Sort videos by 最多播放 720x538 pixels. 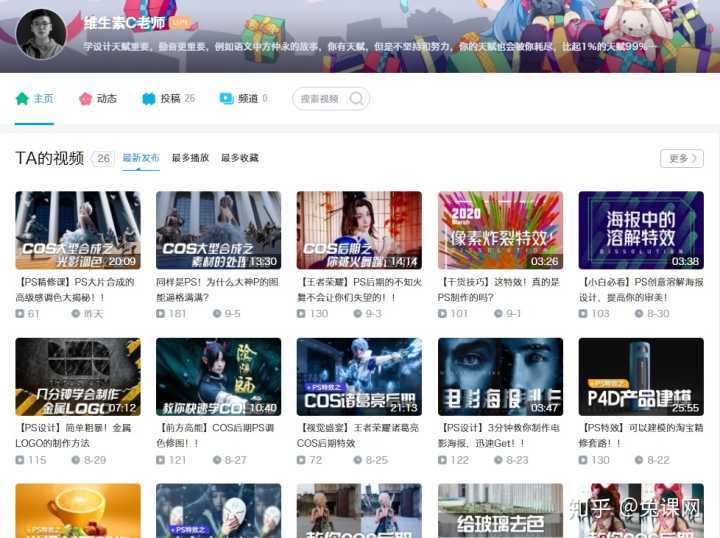pos(191,158)
